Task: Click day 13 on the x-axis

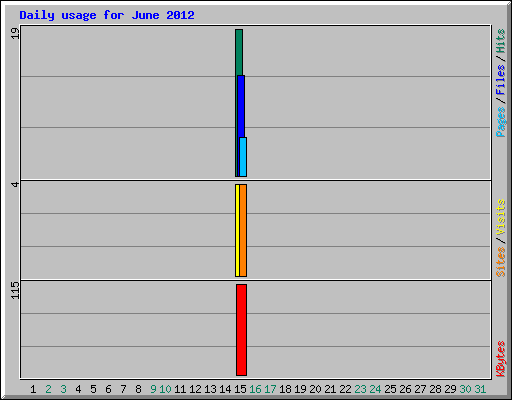Action: point(210,389)
